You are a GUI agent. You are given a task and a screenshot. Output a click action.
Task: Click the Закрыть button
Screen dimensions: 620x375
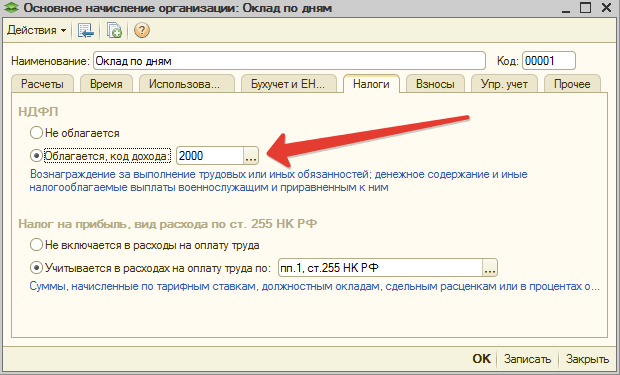click(587, 359)
